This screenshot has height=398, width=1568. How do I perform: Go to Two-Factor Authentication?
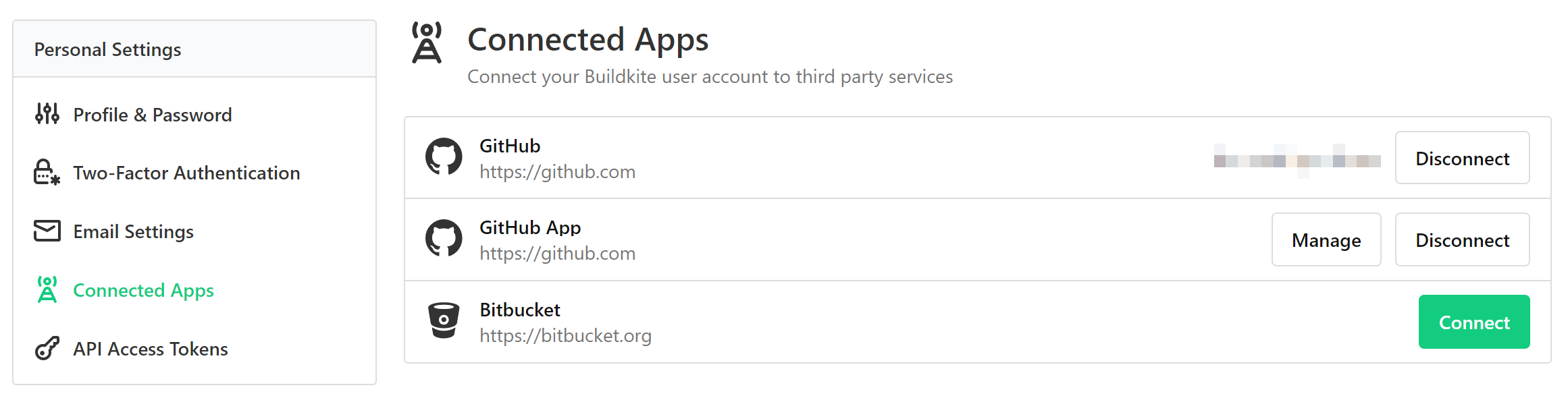click(186, 173)
